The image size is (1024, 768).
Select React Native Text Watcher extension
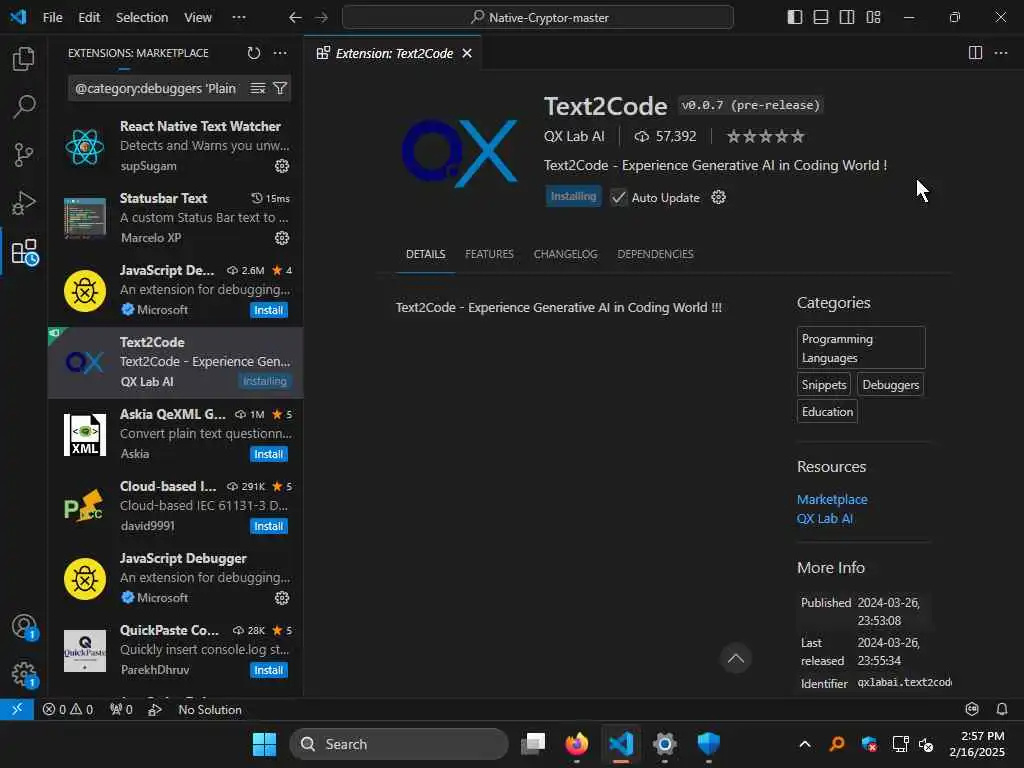(175, 146)
